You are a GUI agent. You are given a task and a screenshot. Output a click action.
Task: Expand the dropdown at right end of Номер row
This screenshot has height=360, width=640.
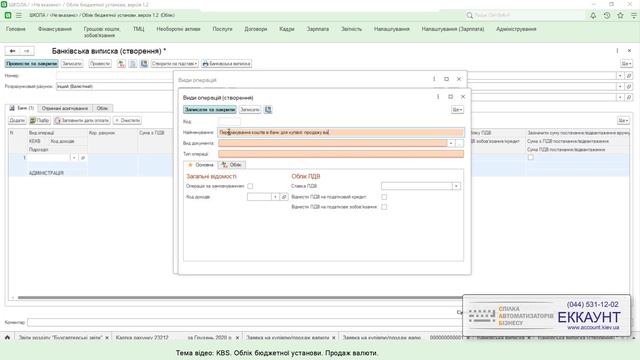pos(620,76)
